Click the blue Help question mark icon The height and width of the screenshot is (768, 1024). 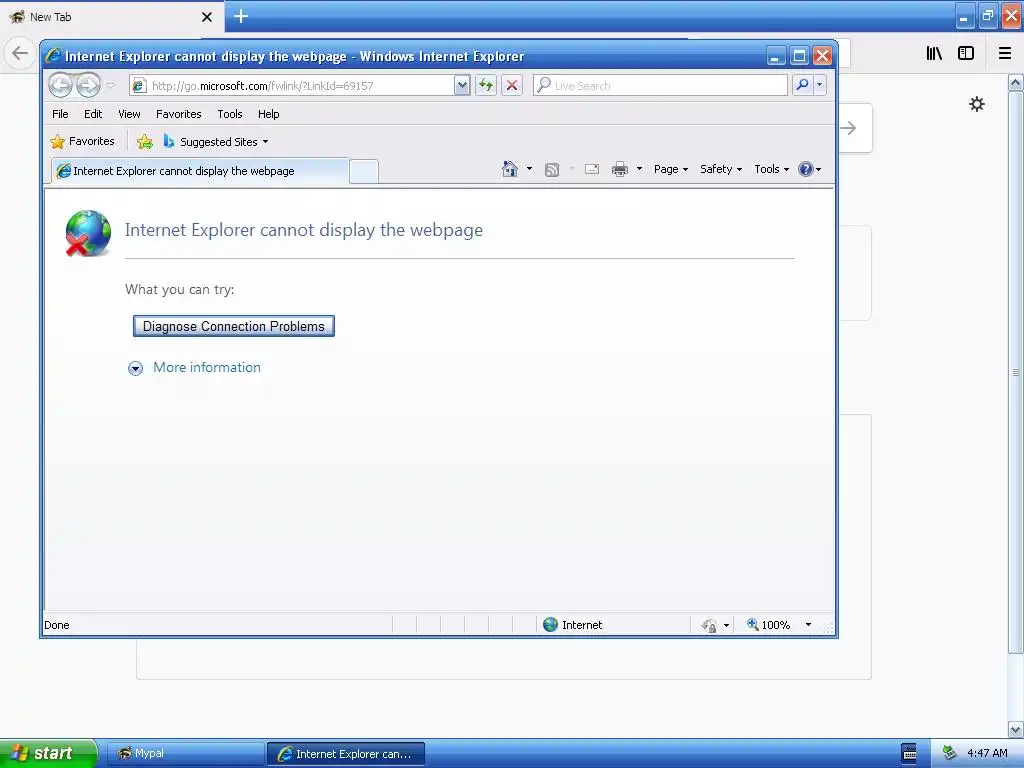(x=806, y=169)
